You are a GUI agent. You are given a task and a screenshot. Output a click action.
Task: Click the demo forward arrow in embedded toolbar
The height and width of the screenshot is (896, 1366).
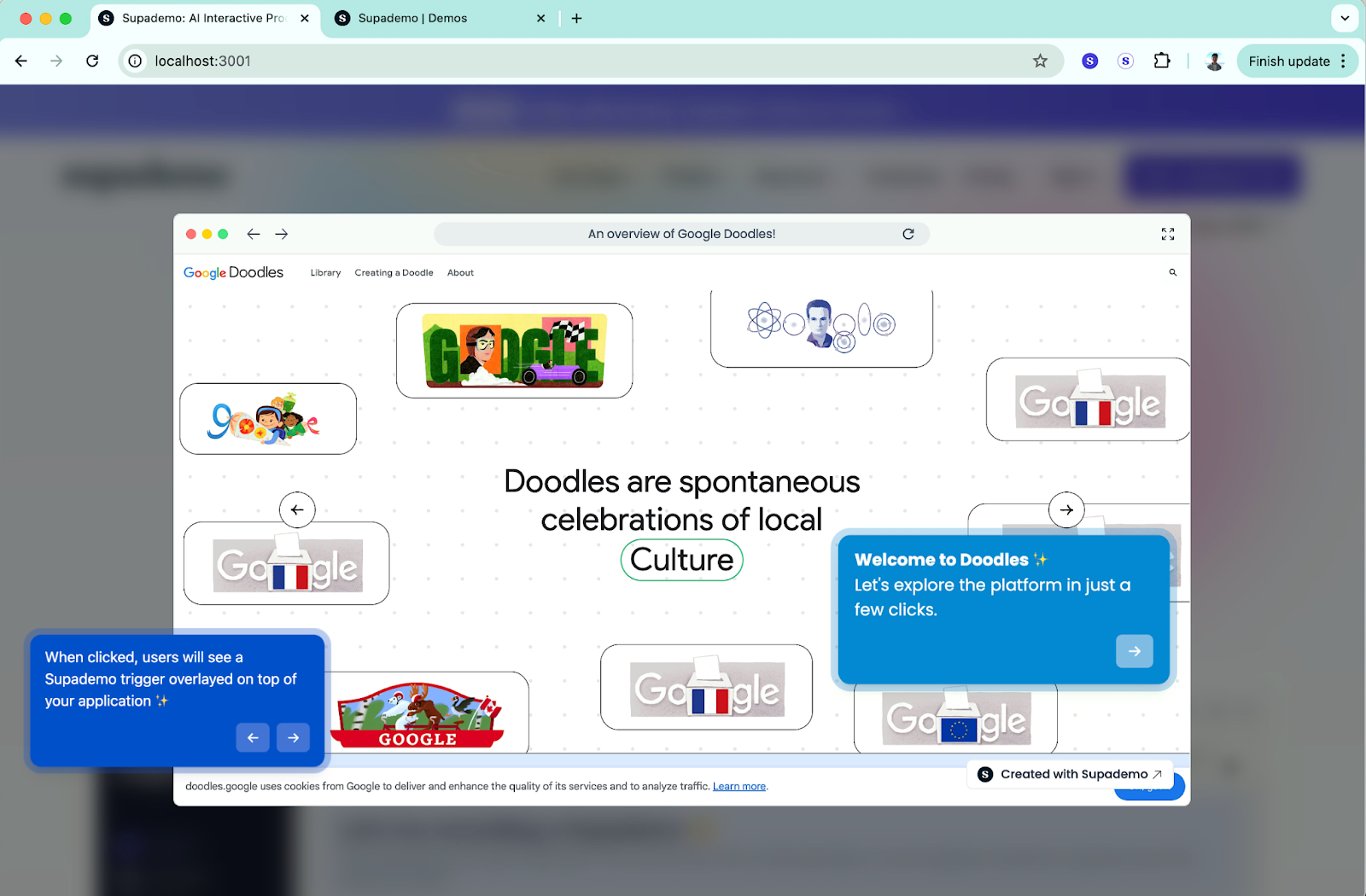pos(282,234)
